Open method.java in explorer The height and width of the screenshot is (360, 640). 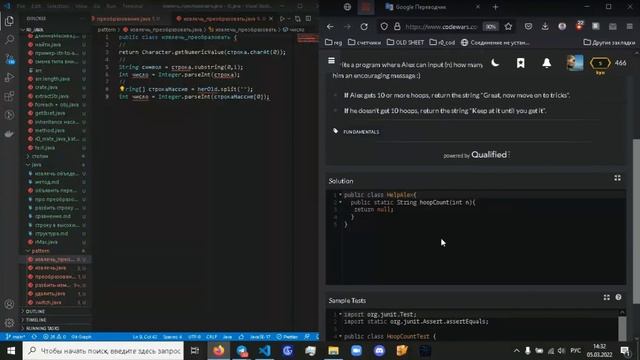(x=49, y=130)
